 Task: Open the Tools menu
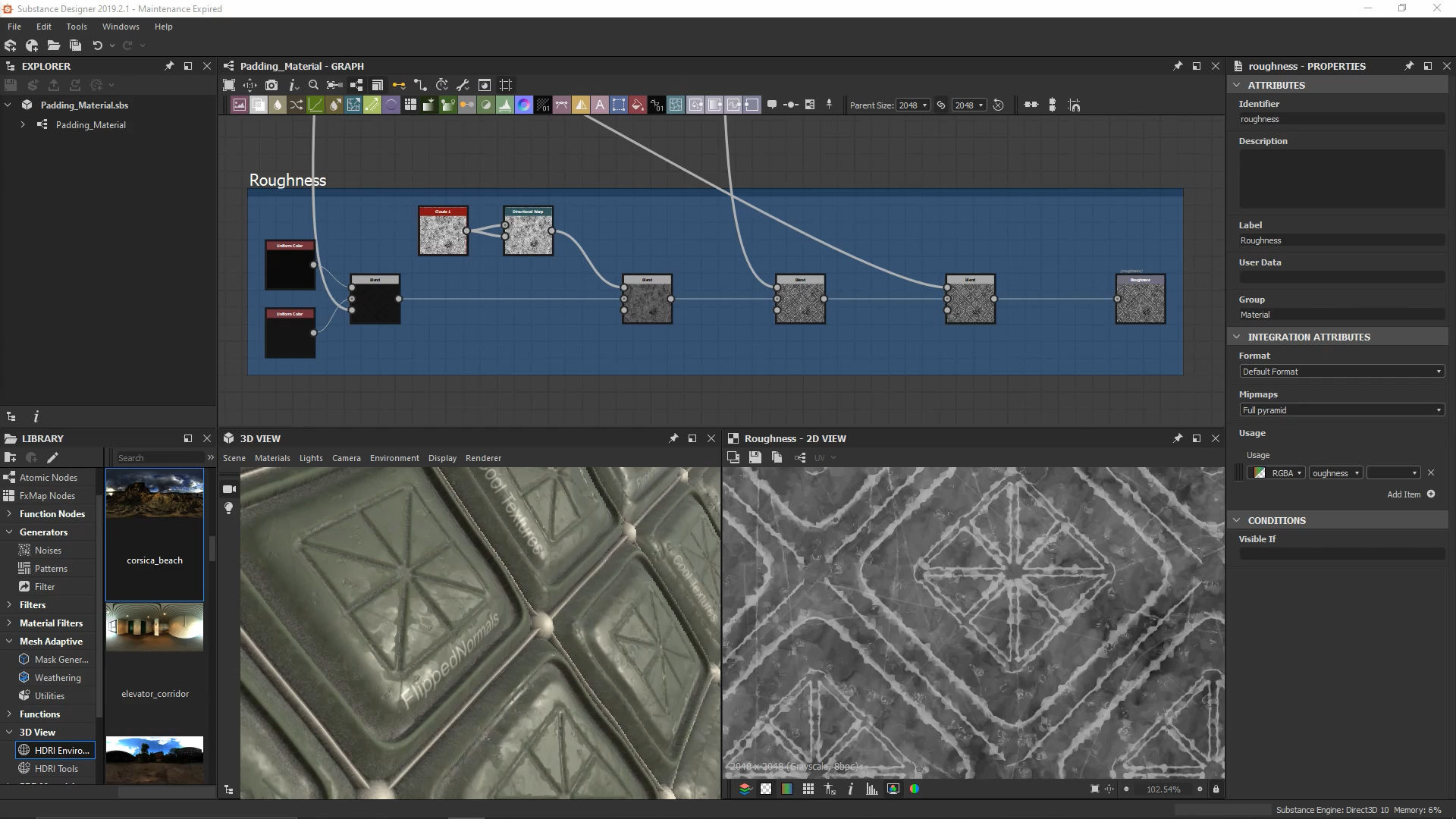pyautogui.click(x=77, y=27)
